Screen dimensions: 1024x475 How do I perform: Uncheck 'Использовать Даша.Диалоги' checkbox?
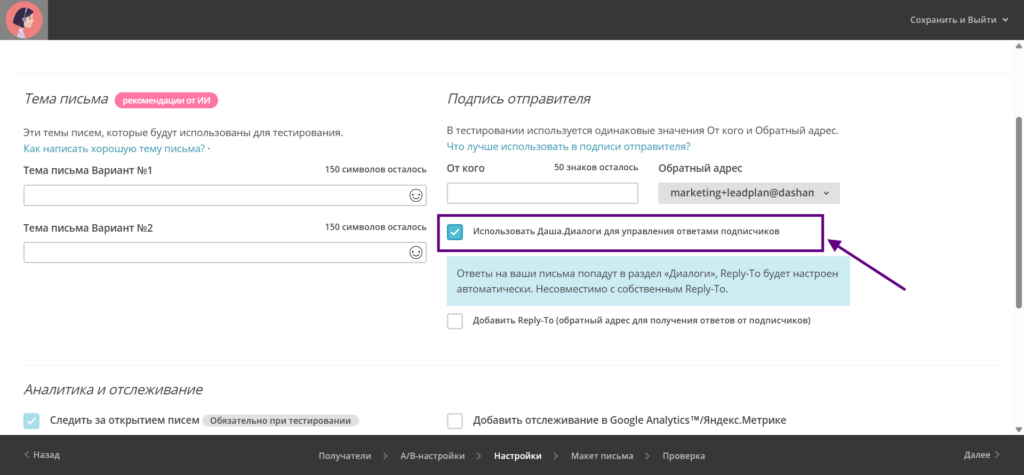455,231
